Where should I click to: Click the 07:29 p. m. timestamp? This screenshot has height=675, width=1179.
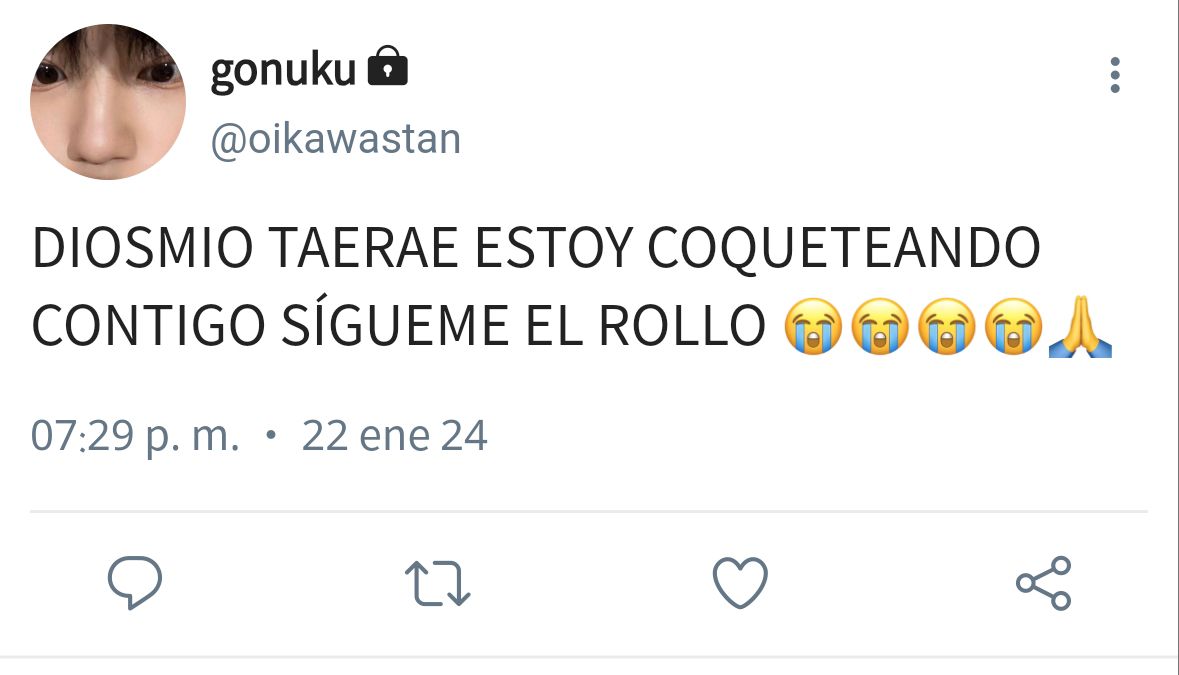coord(135,435)
